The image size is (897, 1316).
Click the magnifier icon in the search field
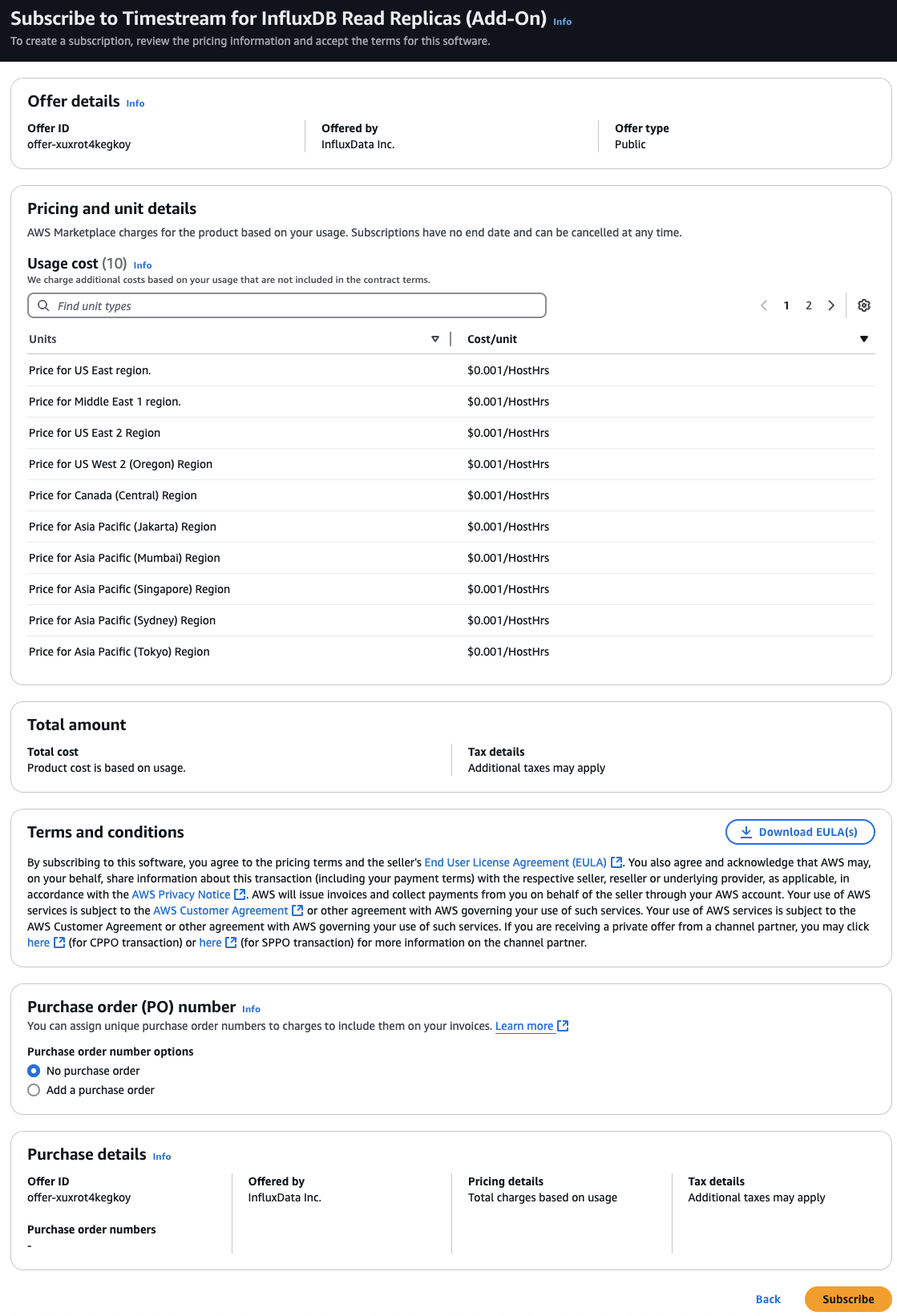[x=44, y=305]
